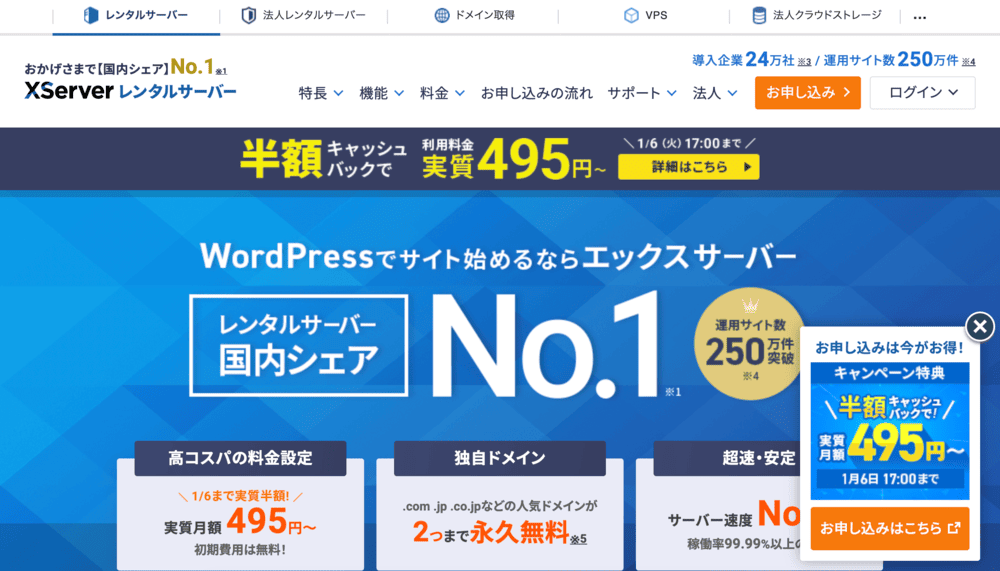Switch to ドメイン取得 tab
The height and width of the screenshot is (571, 1000).
[x=473, y=16]
